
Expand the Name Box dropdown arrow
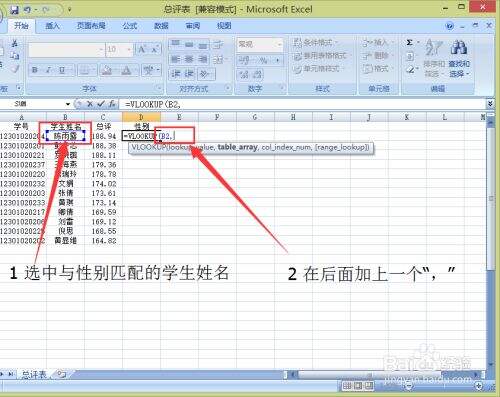[x=68, y=104]
